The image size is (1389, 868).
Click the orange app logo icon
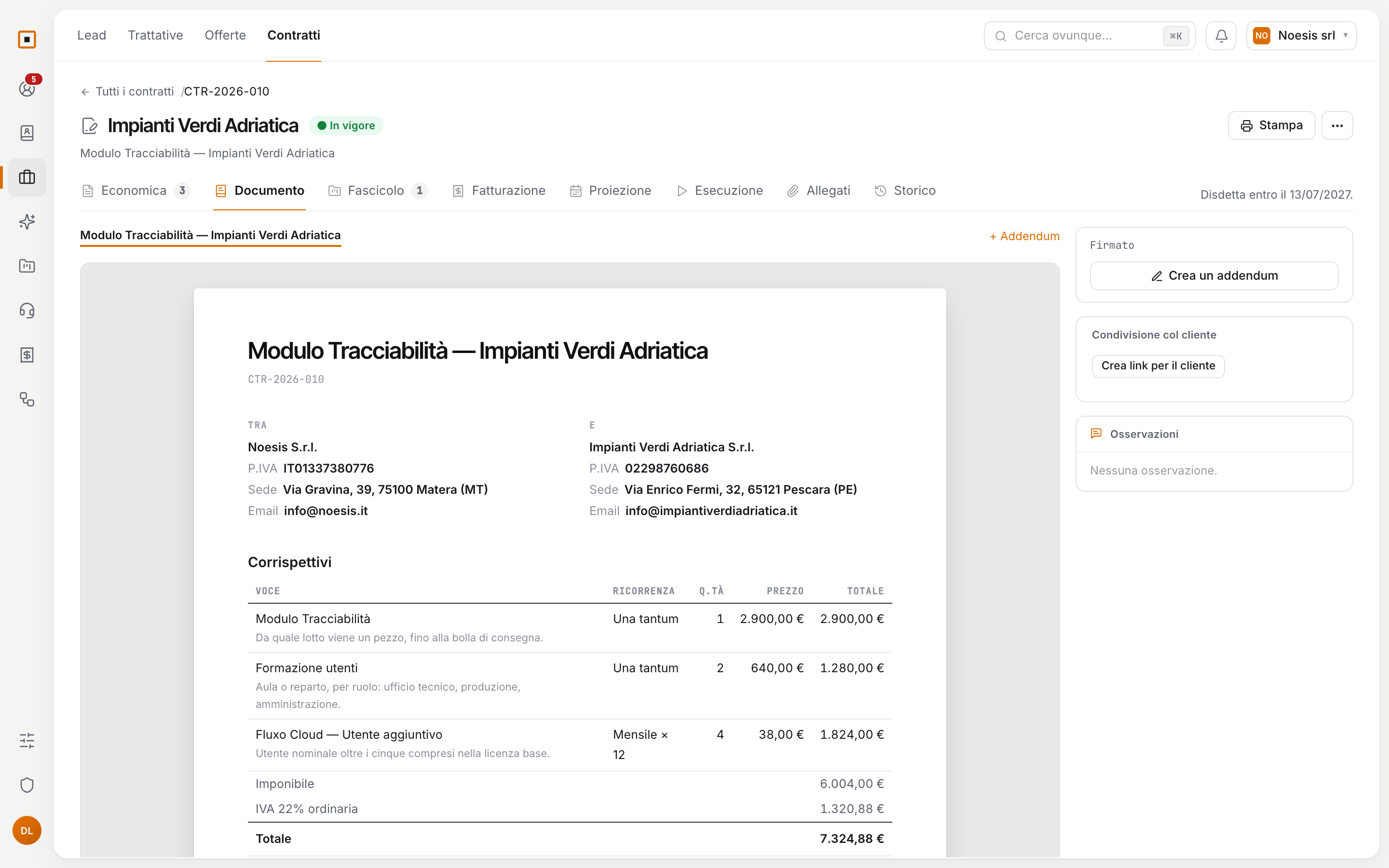point(27,40)
